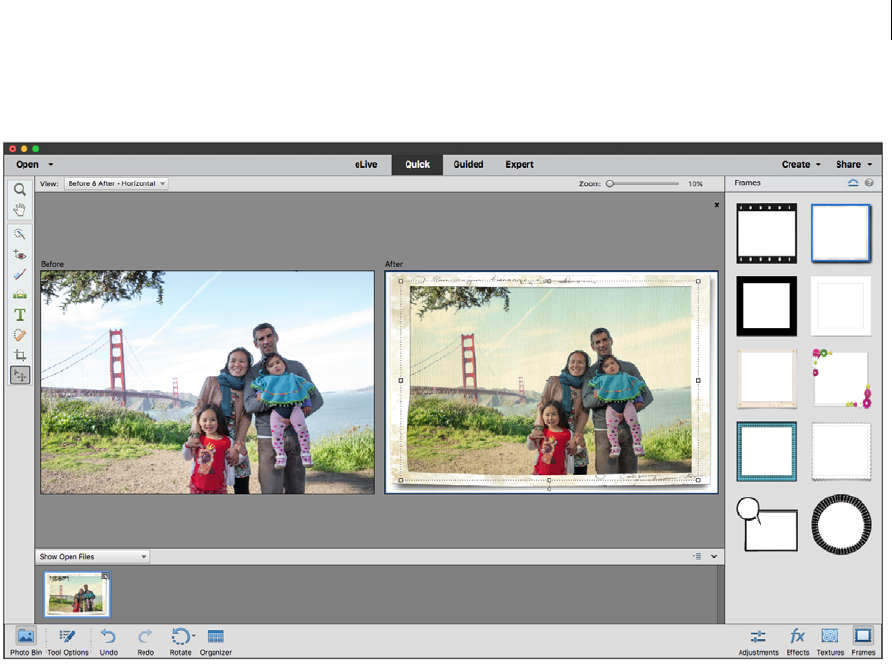The height and width of the screenshot is (667, 892).
Task: Click the Redo button
Action: point(146,641)
